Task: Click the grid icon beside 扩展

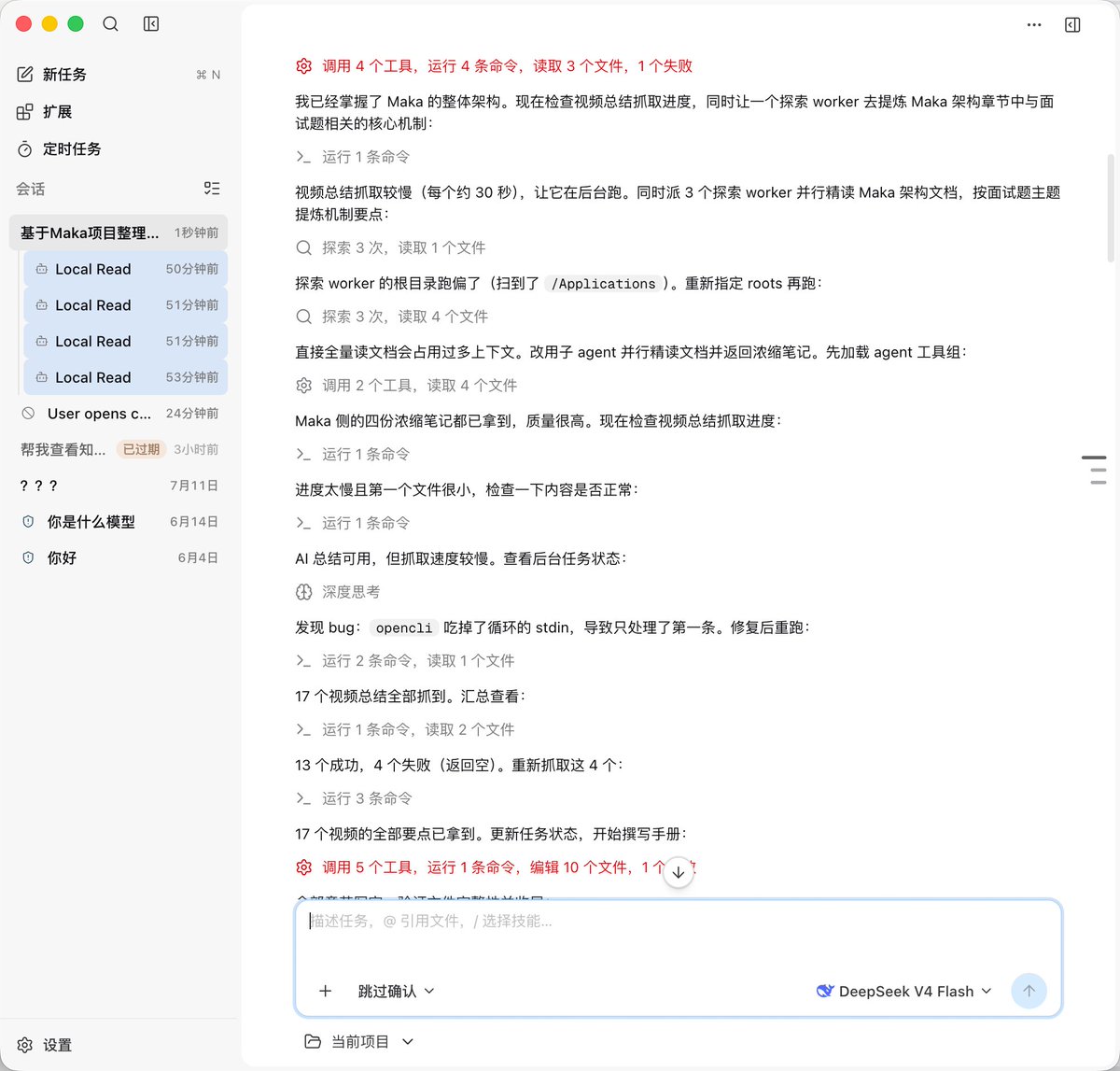Action: 25,112
